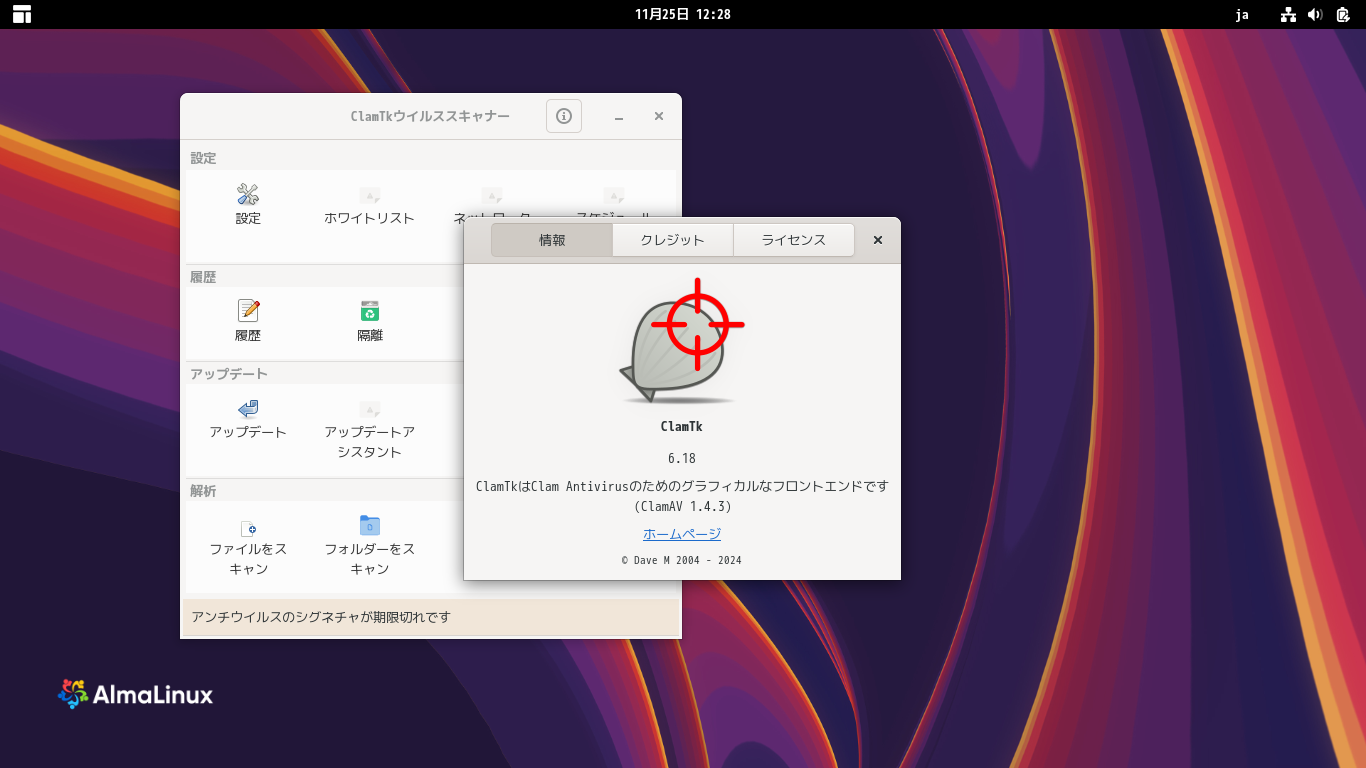Screen dimensions: 1366x768
Task: Click the フォルダーをスキャン folder icon
Action: click(x=370, y=525)
